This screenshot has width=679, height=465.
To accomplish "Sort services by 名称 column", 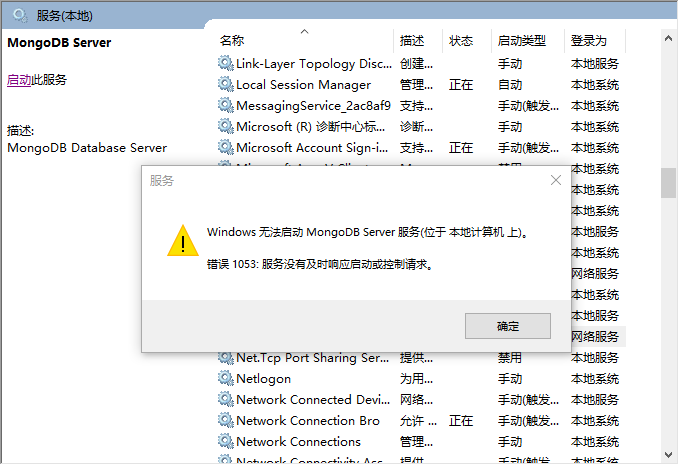I will (232, 41).
